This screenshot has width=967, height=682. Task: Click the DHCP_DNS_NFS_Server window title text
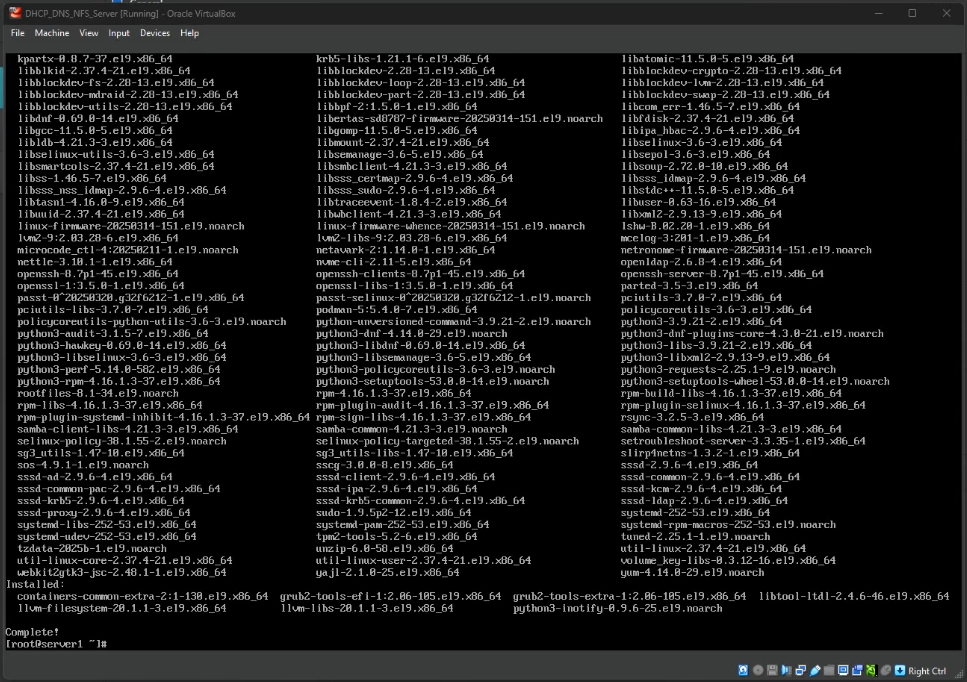[130, 14]
